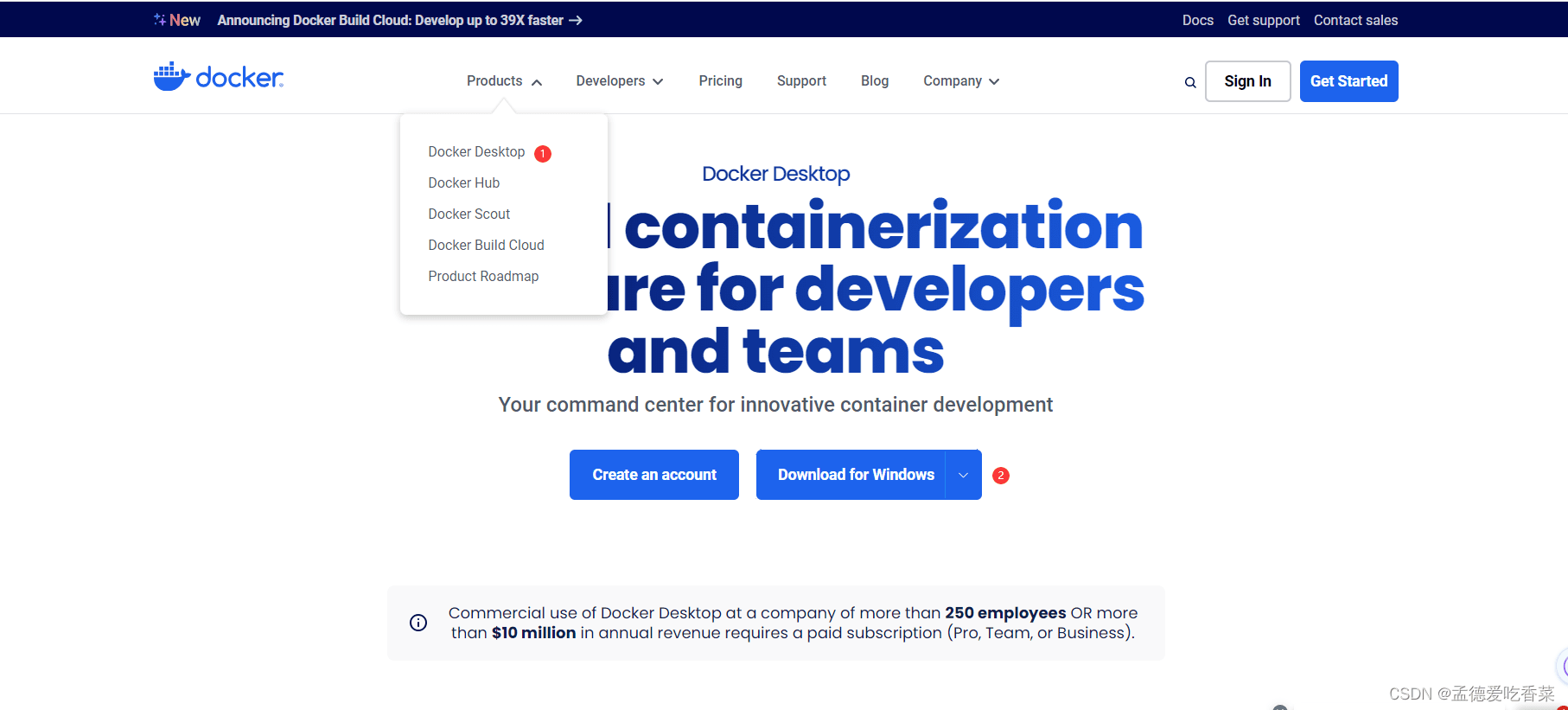This screenshot has height=710, width=1568.
Task: Choose Docker Build Cloud from menu
Action: (x=487, y=246)
